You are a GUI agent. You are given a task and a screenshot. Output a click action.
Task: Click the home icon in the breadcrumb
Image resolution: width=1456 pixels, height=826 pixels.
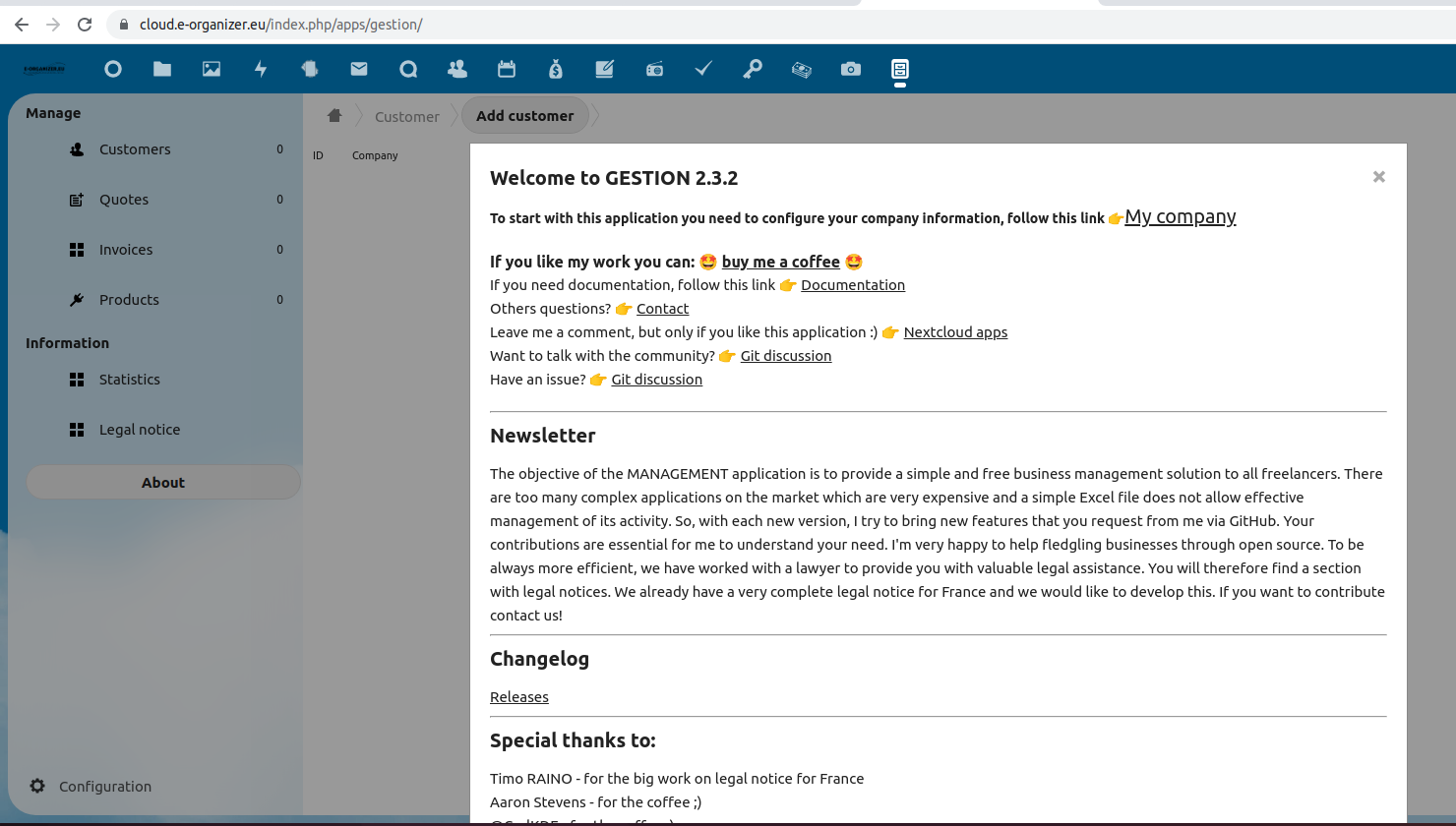pos(334,115)
